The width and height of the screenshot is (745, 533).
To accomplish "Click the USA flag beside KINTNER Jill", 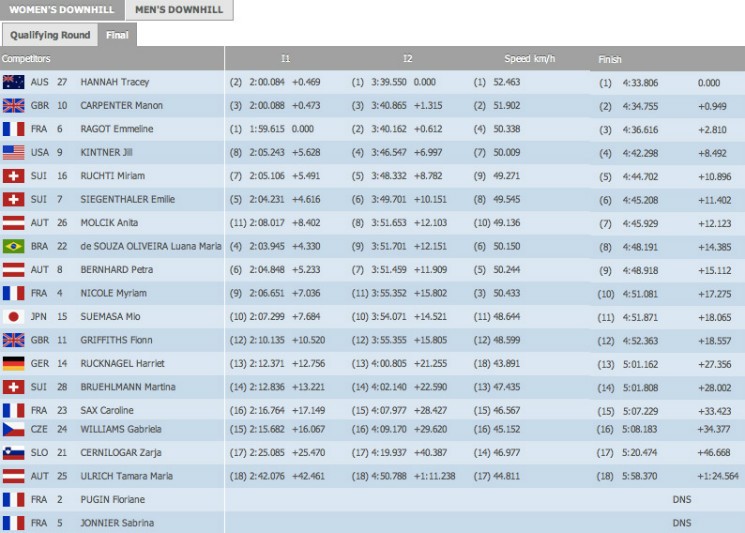I will tap(13, 152).
